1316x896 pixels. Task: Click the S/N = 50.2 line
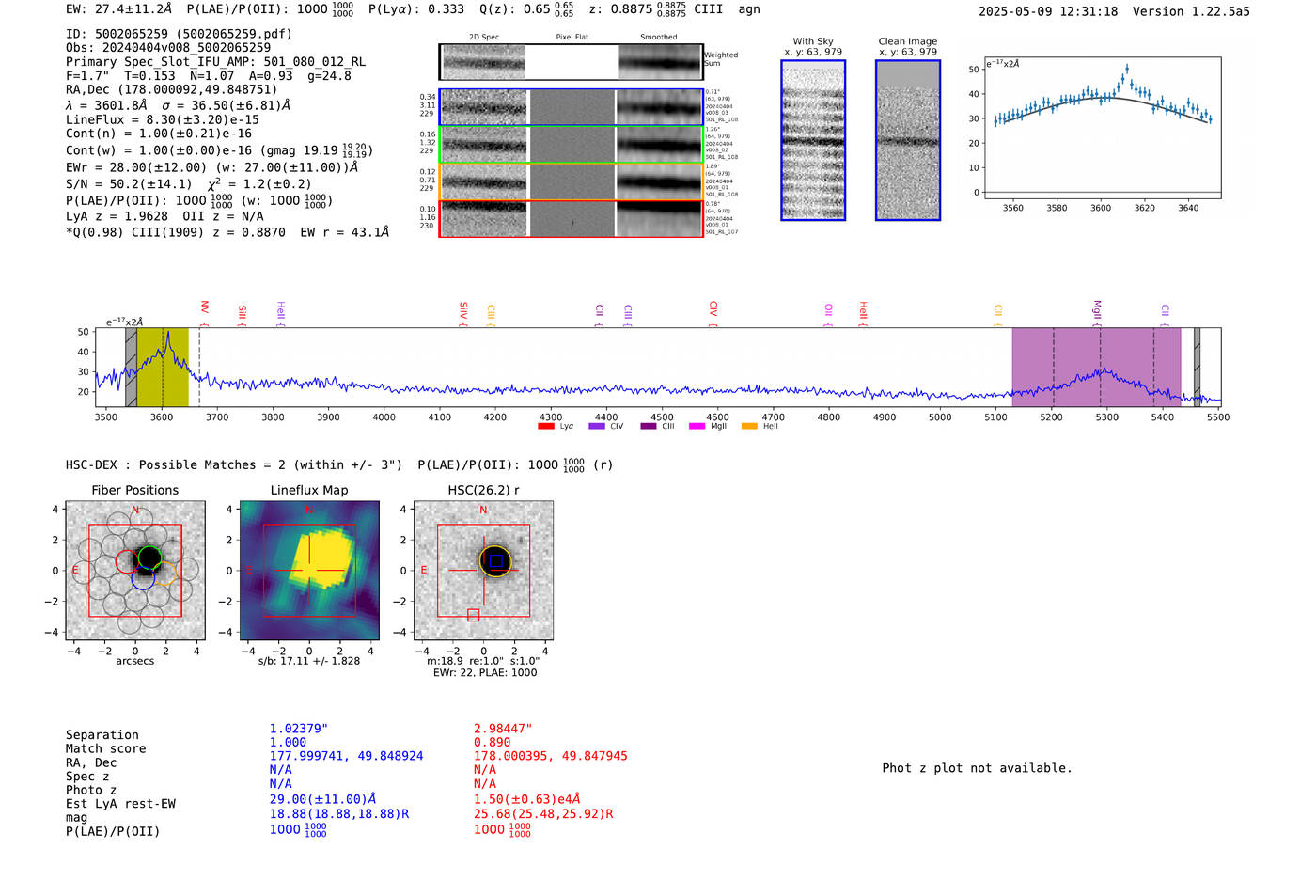tap(188, 183)
